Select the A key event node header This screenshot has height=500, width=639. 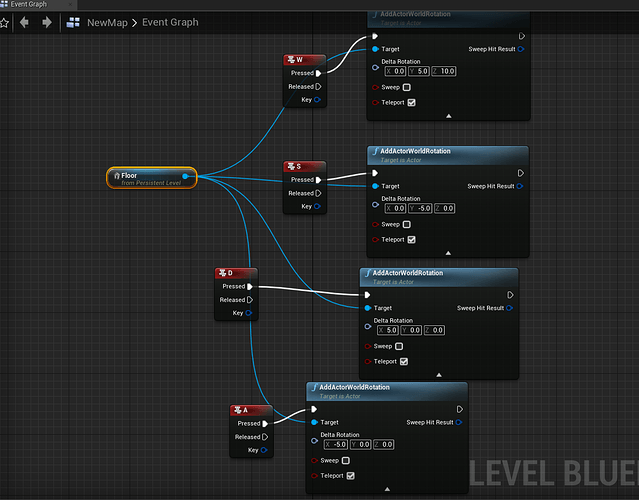251,410
